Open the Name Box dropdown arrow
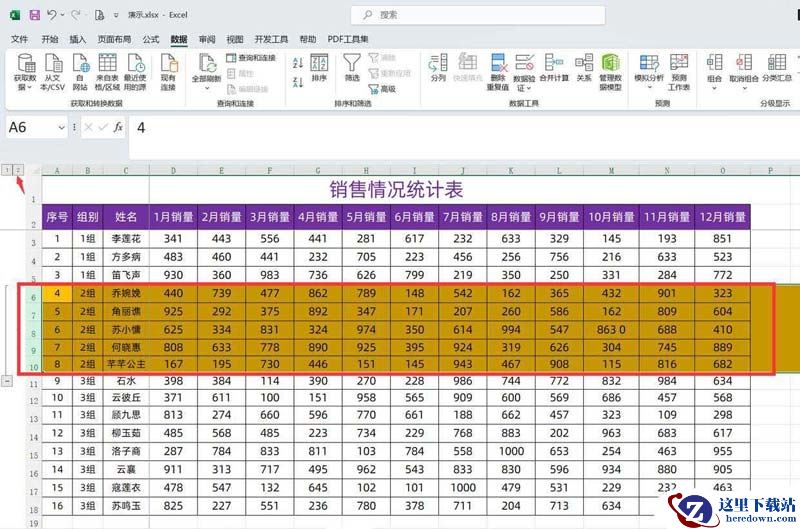Screen dimensions: 800x529 tap(61, 128)
